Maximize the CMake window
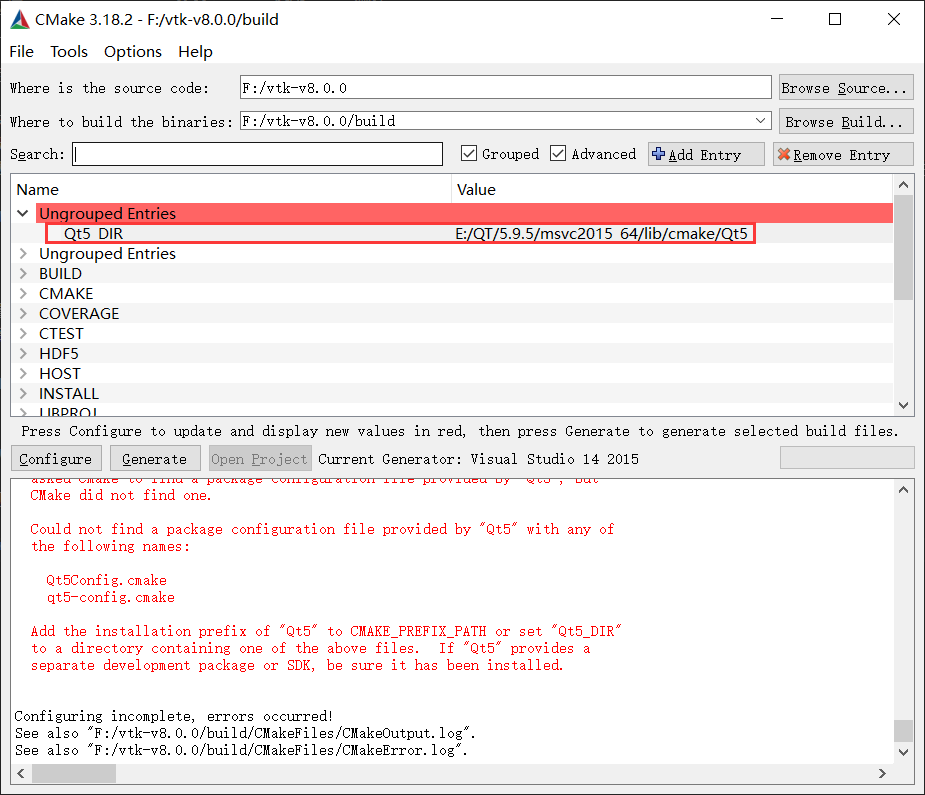Viewport: 925px width, 795px height. tap(835, 19)
